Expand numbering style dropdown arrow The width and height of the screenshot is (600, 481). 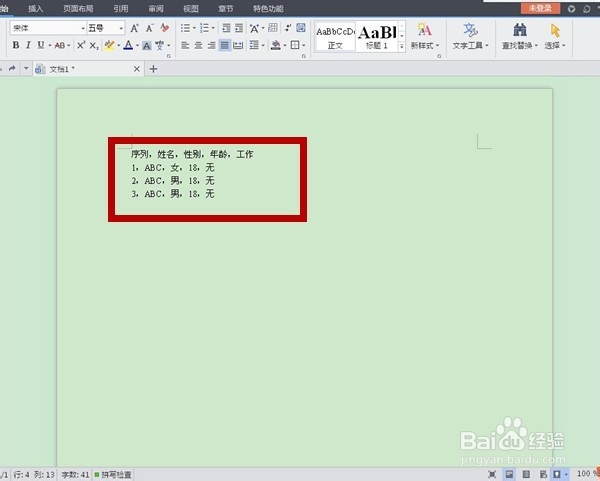(x=213, y=28)
